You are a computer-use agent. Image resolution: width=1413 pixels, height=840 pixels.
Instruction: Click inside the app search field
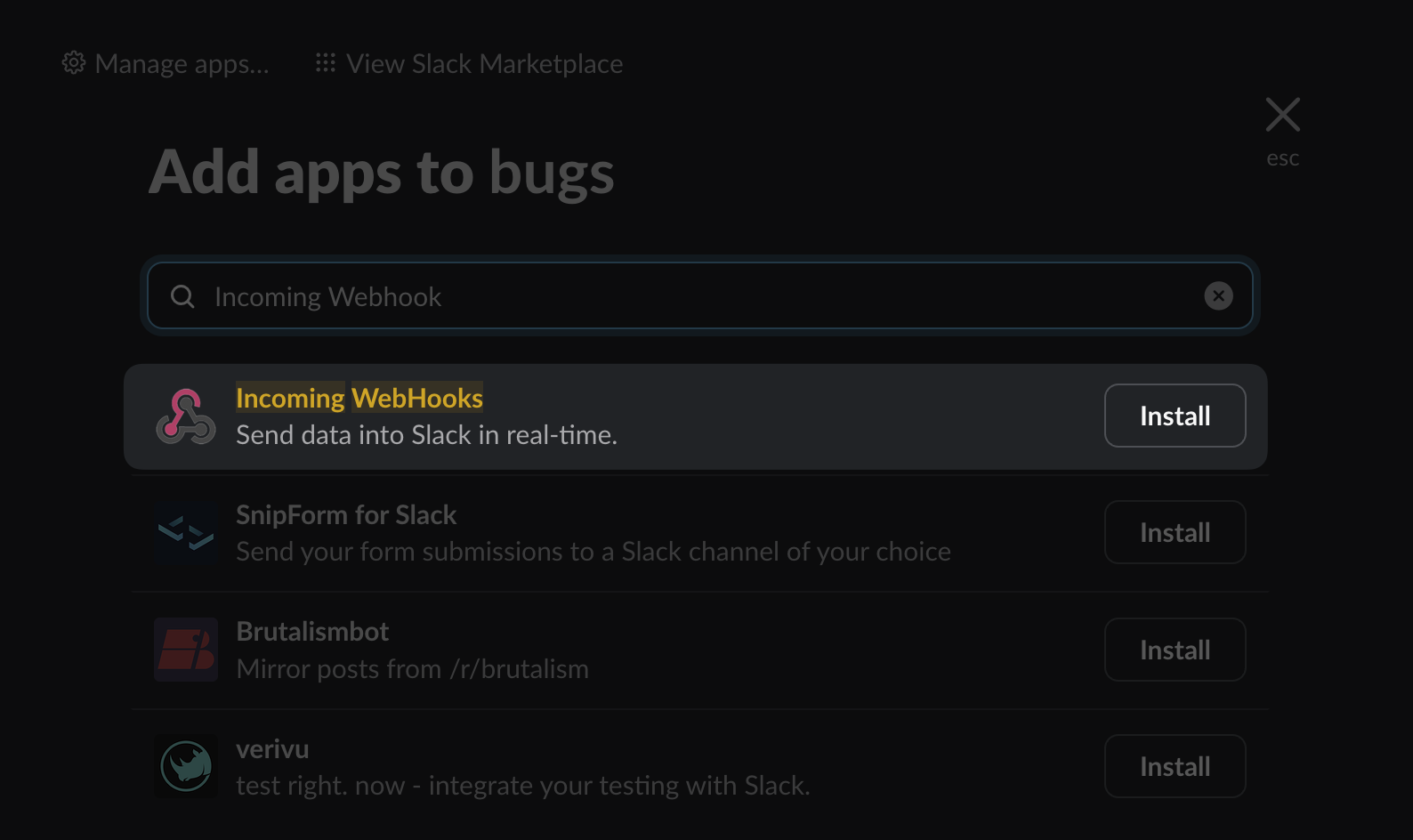(623, 295)
